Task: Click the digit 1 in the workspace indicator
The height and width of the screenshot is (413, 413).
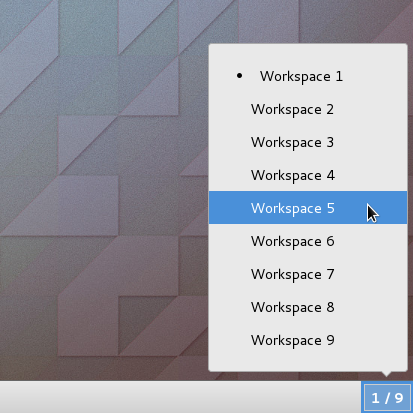Action: tap(375, 398)
